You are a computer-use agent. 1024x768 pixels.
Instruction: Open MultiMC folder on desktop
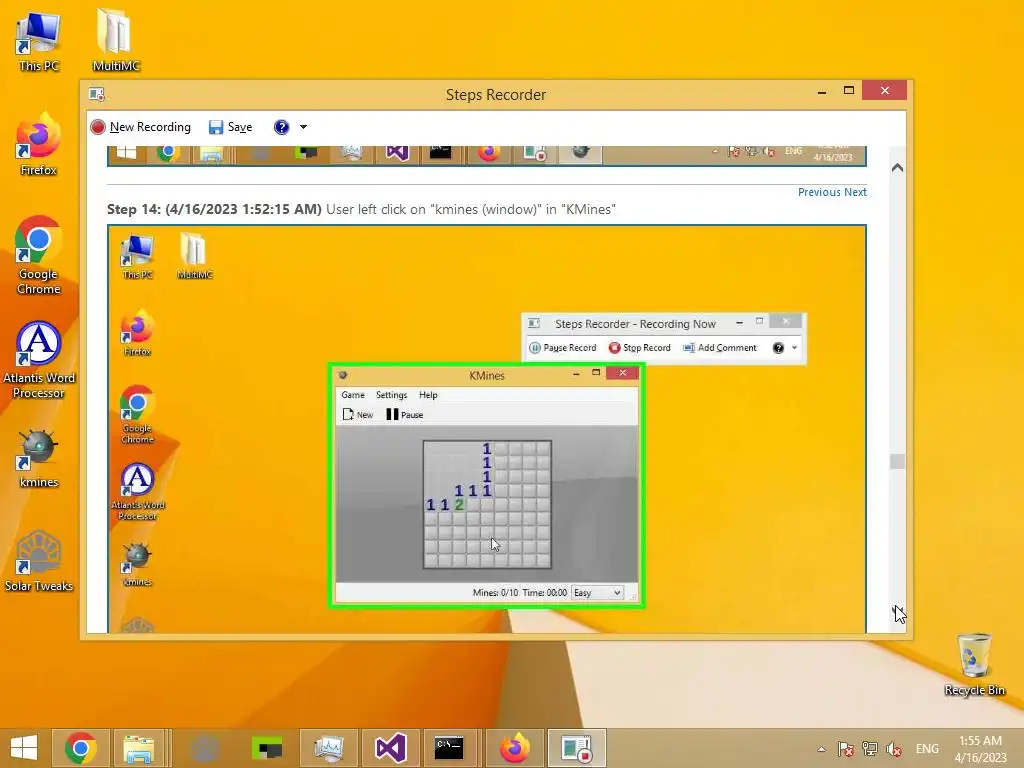click(x=116, y=40)
